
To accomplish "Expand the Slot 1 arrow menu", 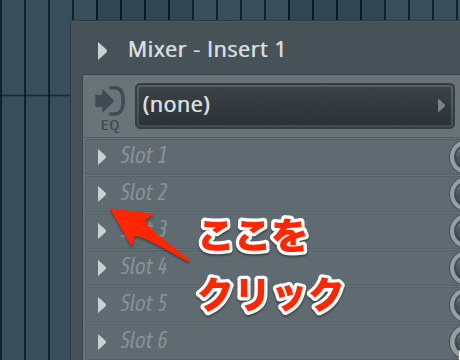I will (x=102, y=157).
